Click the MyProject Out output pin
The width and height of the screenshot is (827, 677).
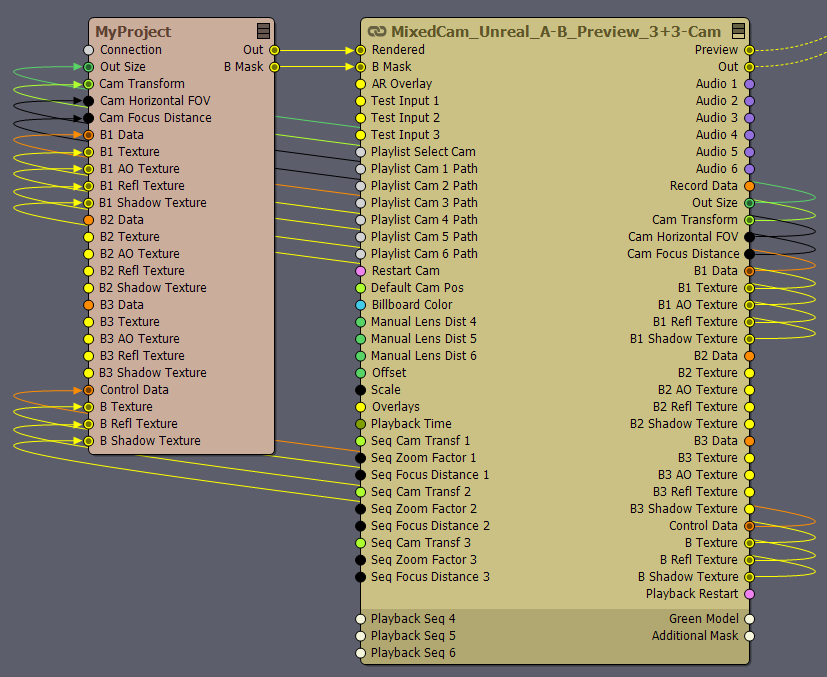pos(274,50)
